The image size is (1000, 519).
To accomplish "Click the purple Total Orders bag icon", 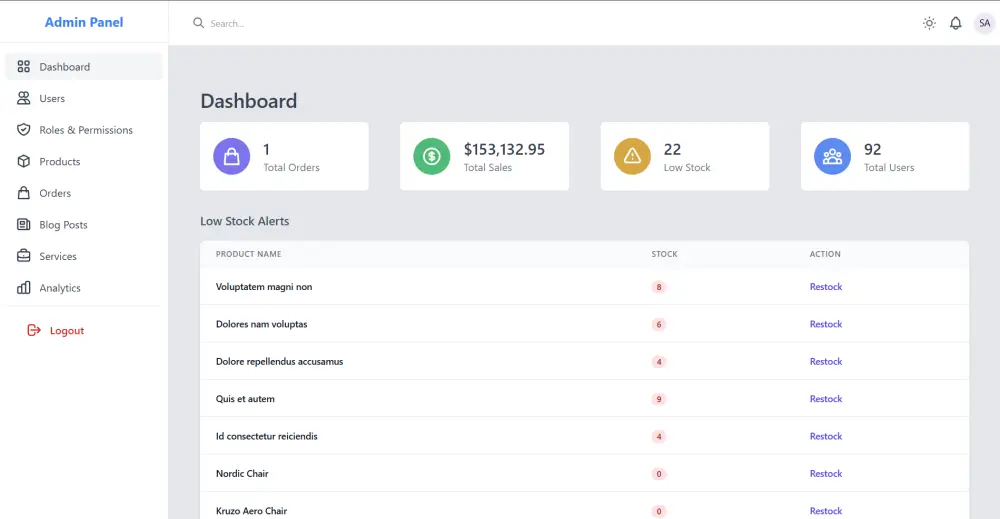I will [232, 156].
